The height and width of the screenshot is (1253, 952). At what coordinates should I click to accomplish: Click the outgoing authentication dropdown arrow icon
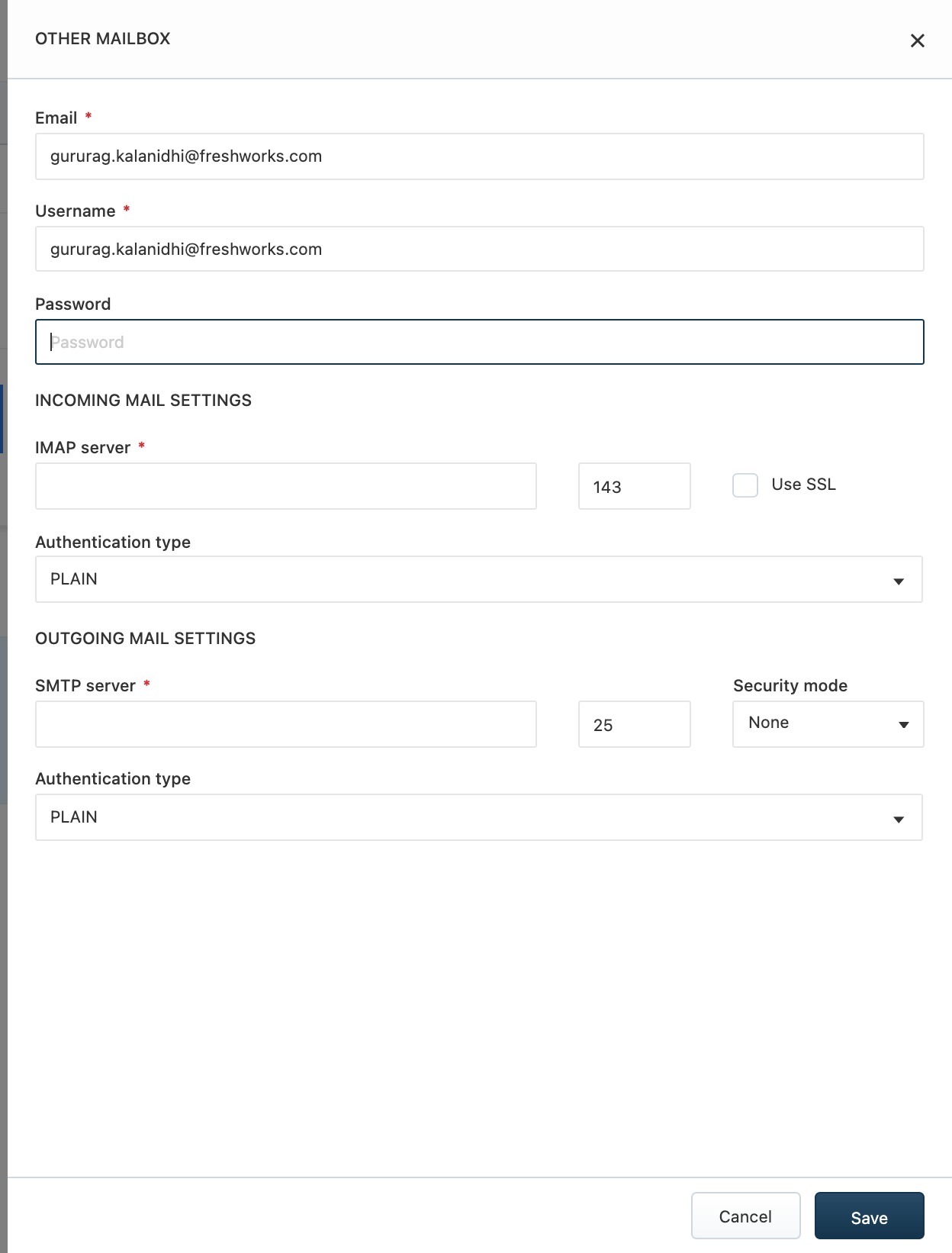899,820
